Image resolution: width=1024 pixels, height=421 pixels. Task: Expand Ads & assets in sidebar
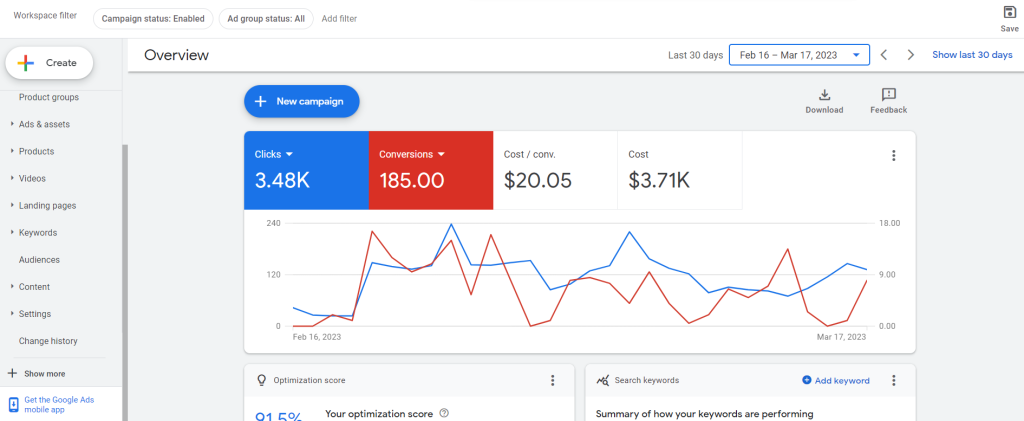click(44, 124)
